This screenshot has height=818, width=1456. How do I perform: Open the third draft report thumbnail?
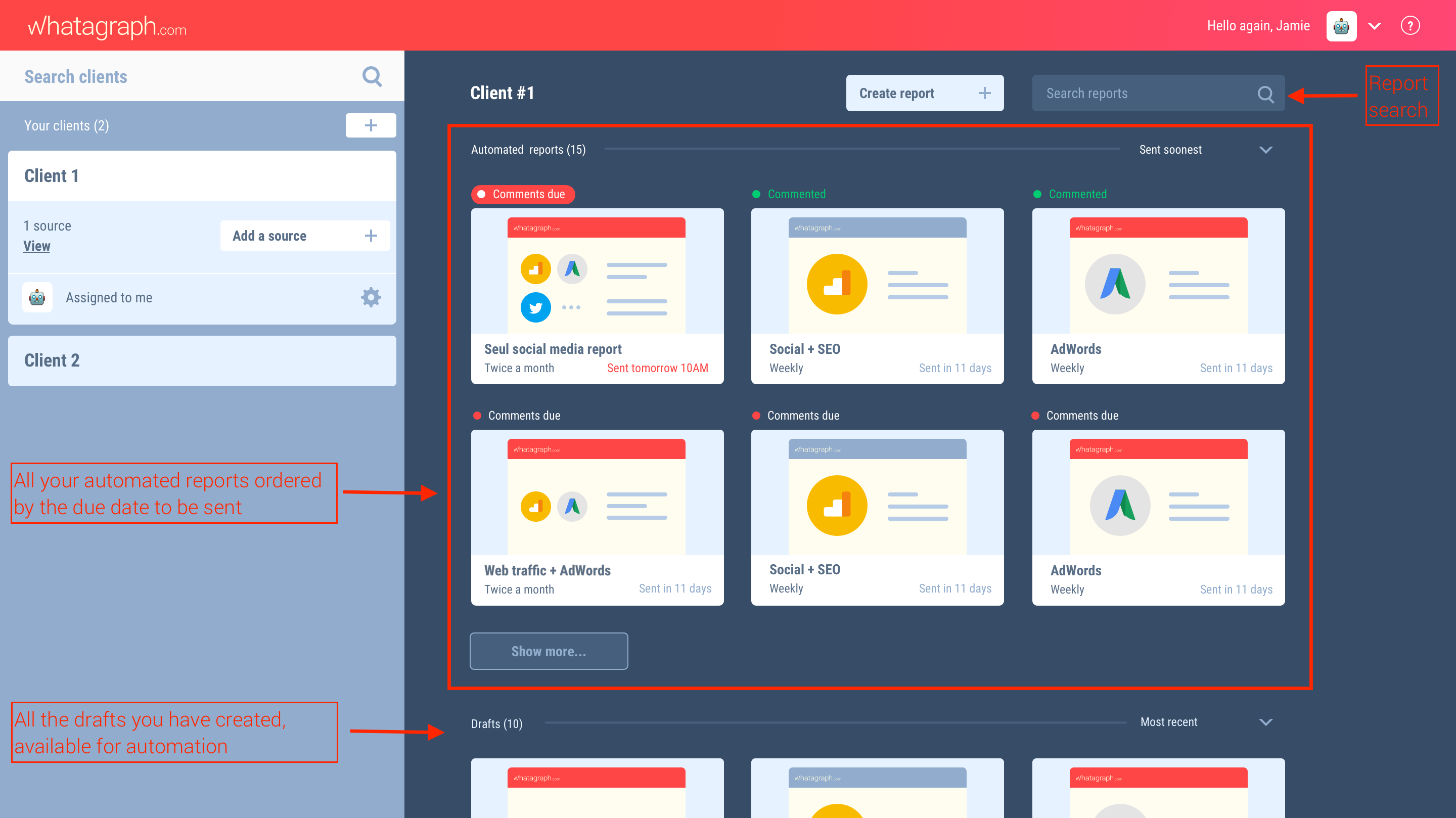(1158, 788)
